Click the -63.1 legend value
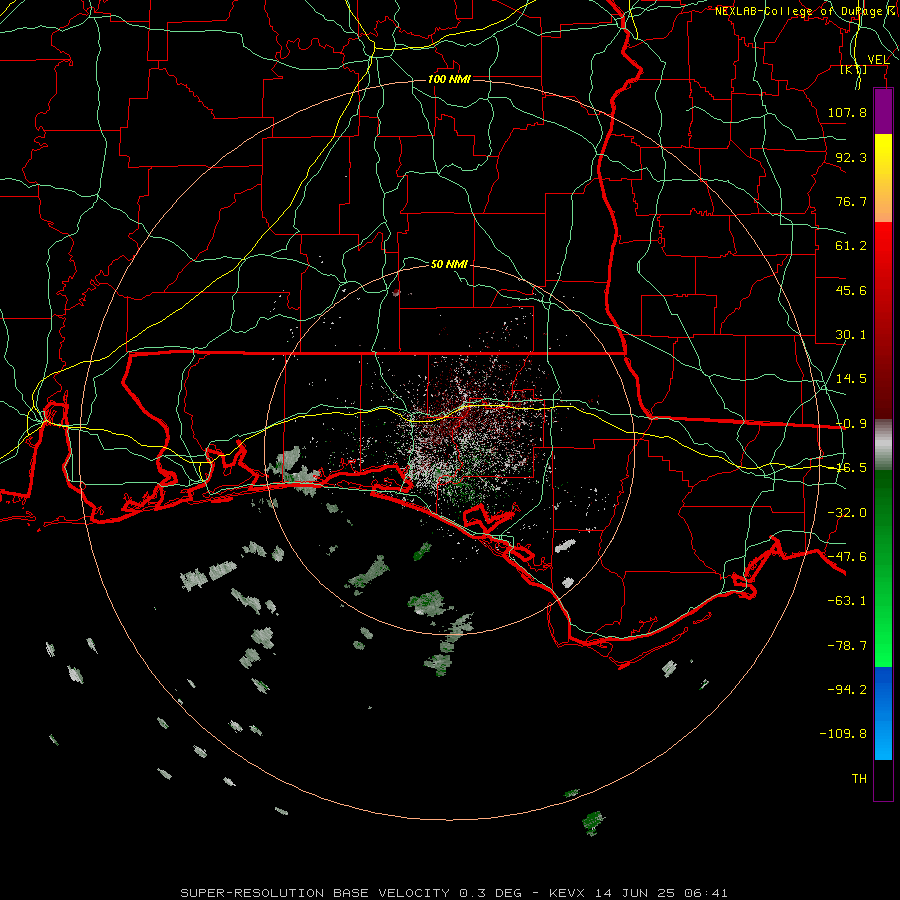The image size is (900, 900). [847, 601]
